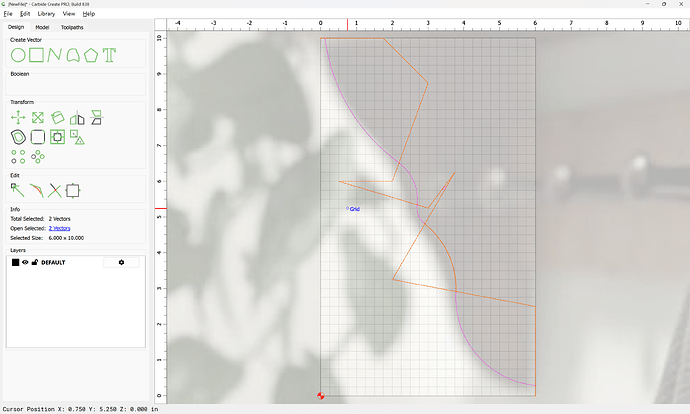Choose the Polyline curve tool

point(55,54)
